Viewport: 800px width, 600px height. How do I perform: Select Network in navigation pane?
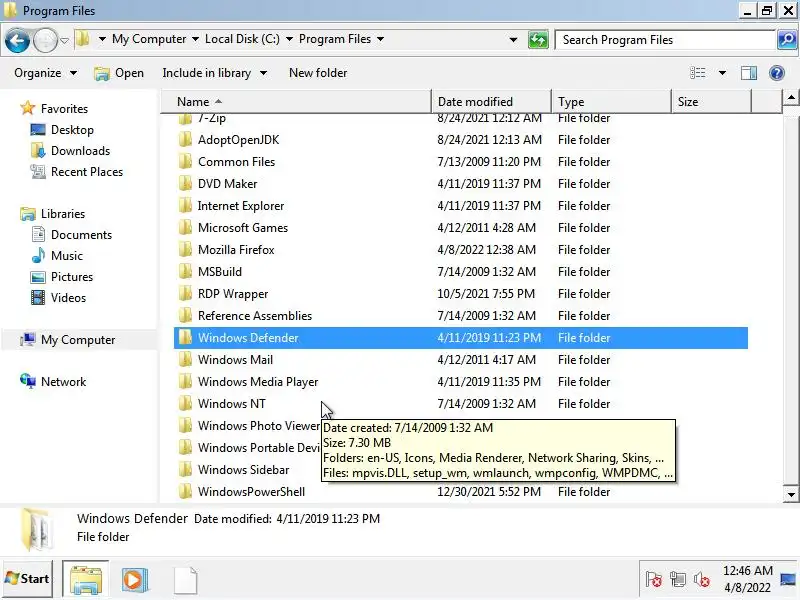(63, 382)
